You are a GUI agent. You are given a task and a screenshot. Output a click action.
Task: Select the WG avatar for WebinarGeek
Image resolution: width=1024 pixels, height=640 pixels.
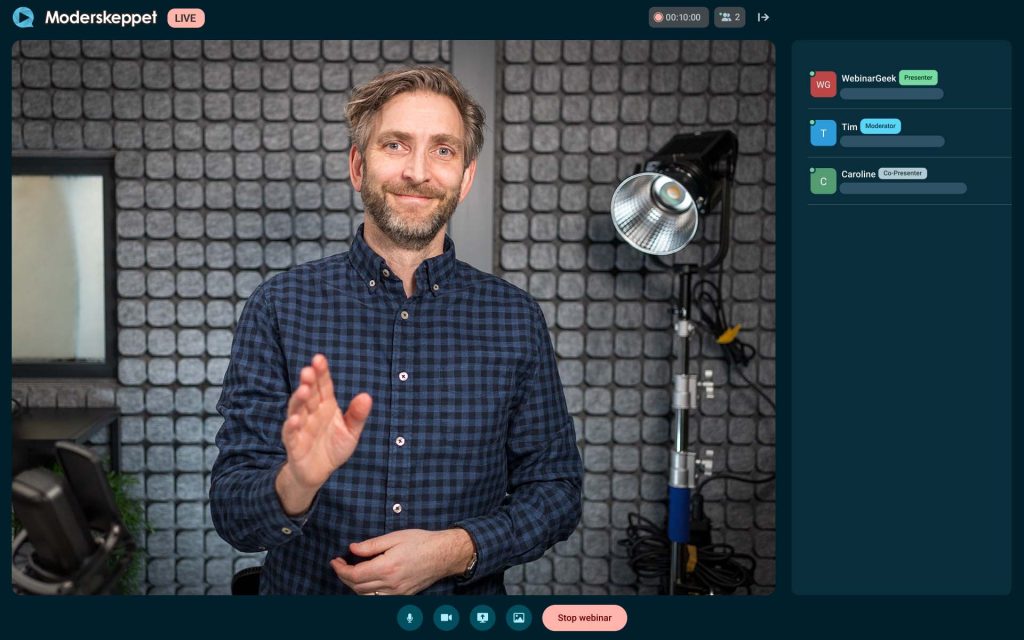pyautogui.click(x=823, y=85)
